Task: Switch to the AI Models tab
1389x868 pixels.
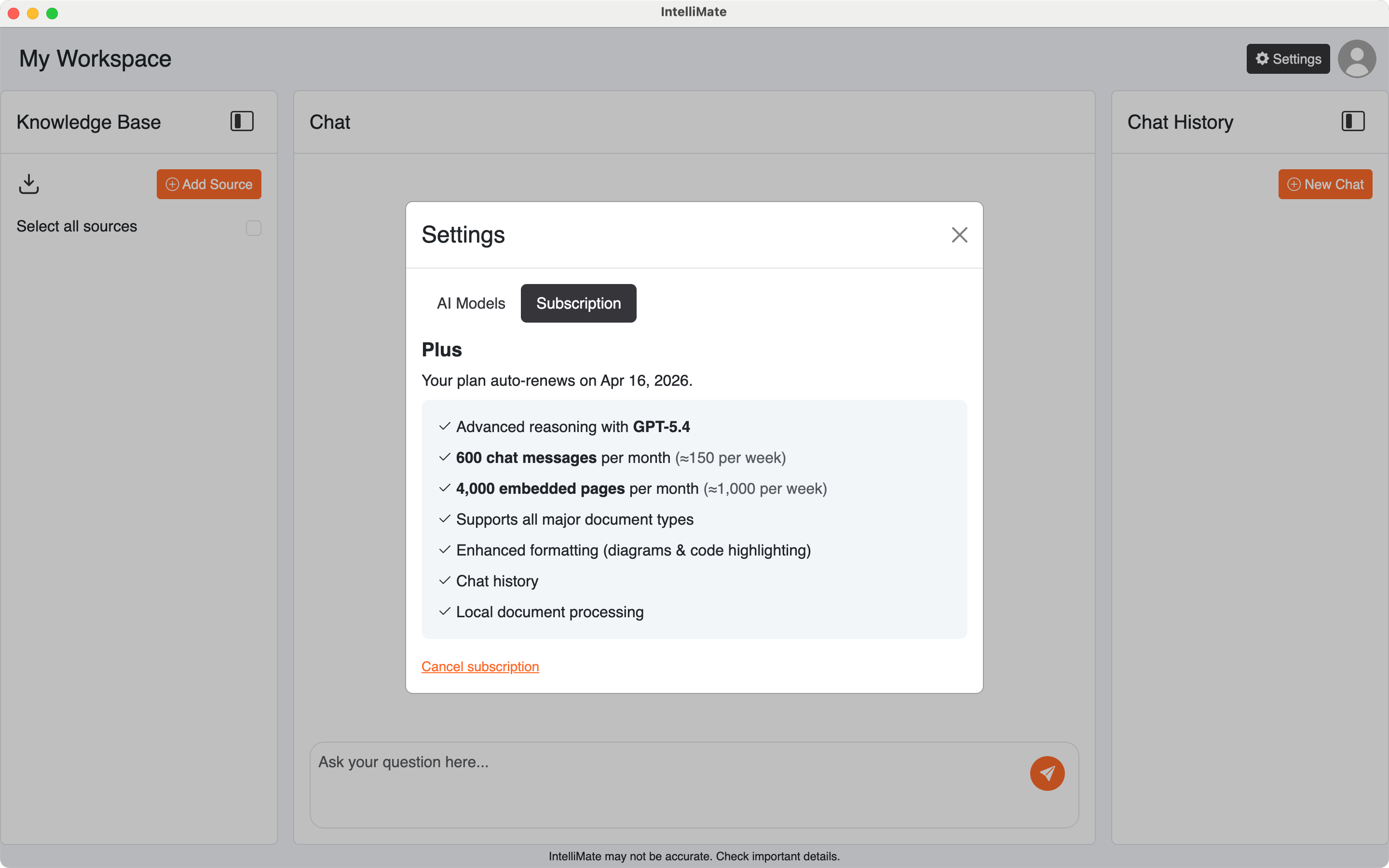Action: click(x=471, y=303)
